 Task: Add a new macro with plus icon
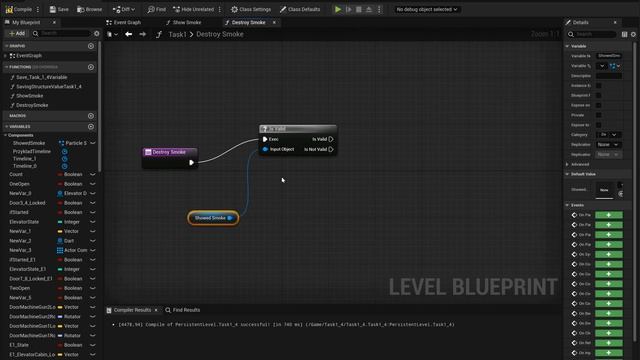coord(91,116)
